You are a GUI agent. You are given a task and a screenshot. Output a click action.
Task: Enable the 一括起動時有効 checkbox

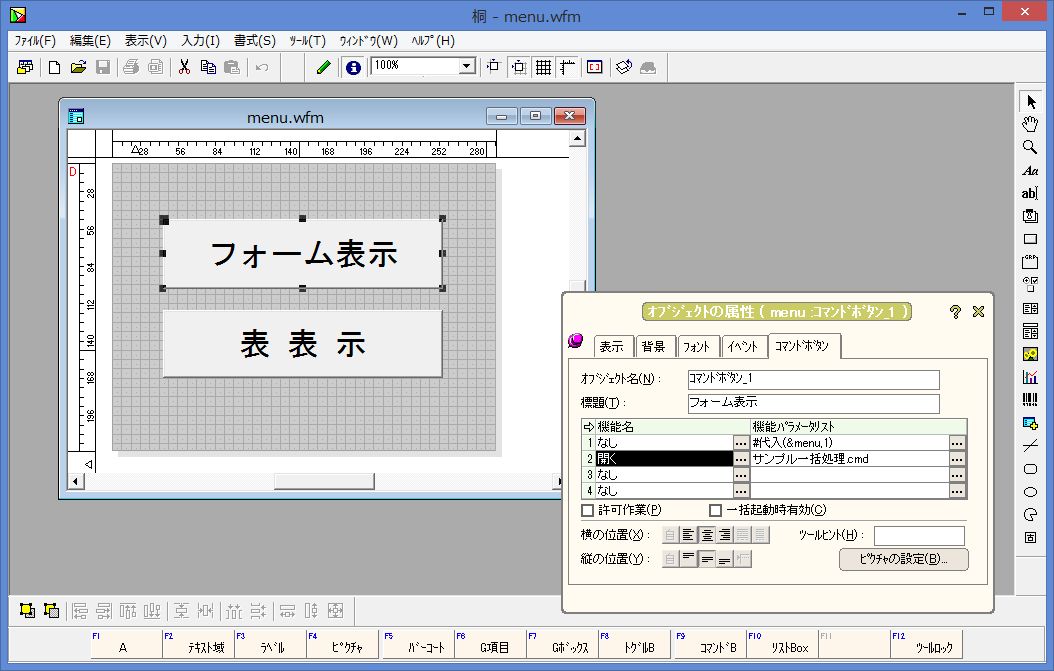716,511
